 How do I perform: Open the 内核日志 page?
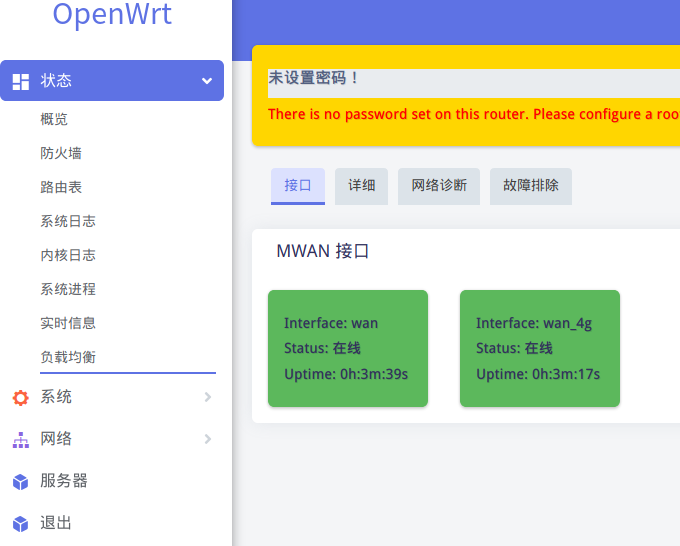click(x=68, y=255)
